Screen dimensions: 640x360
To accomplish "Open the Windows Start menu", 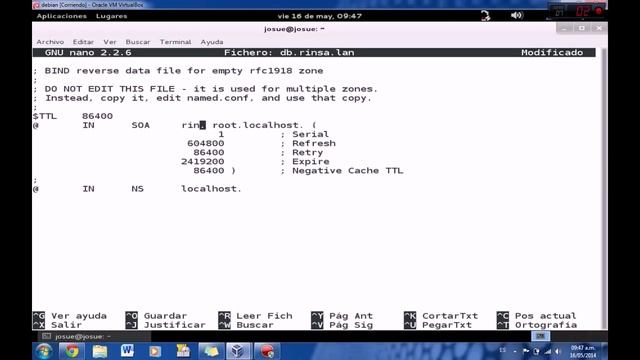I will tap(44, 351).
